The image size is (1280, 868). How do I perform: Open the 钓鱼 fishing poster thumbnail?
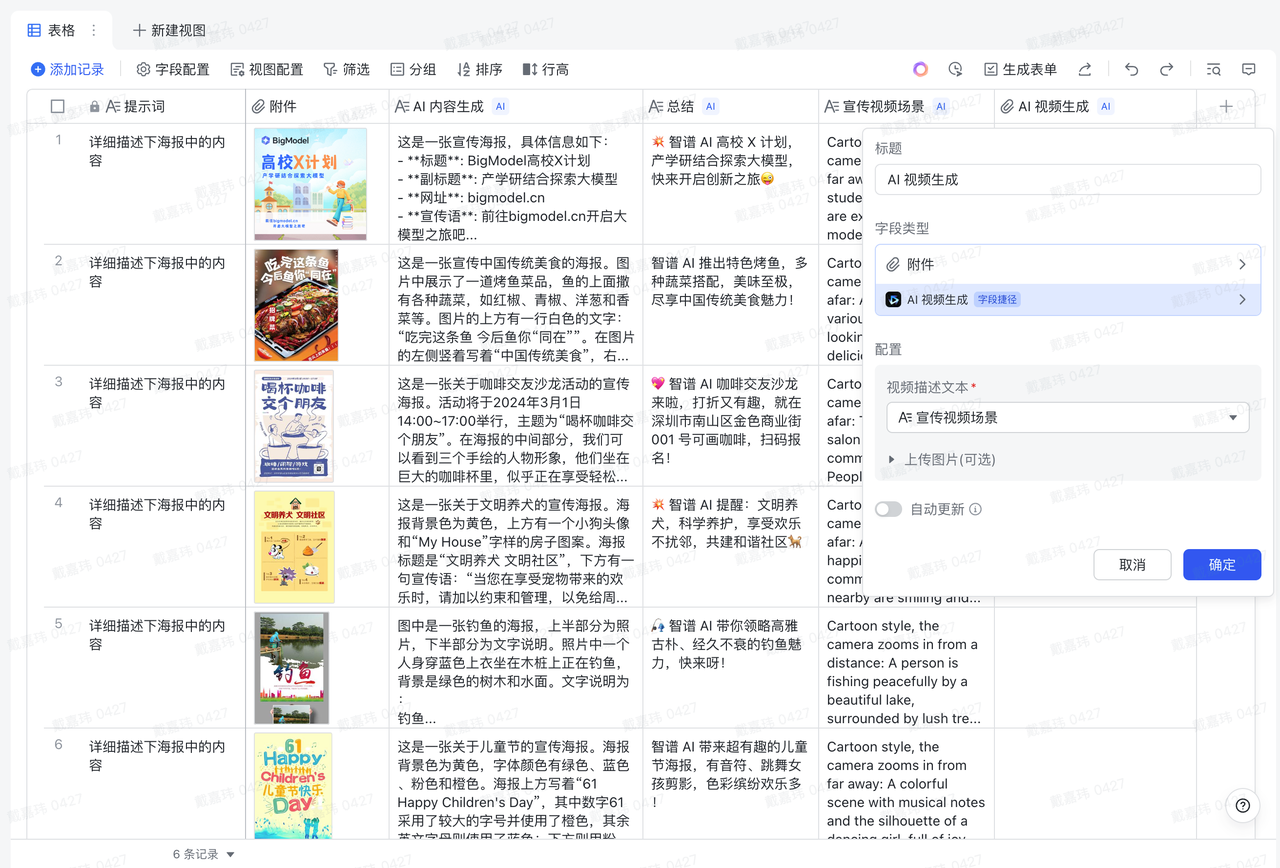point(291,668)
